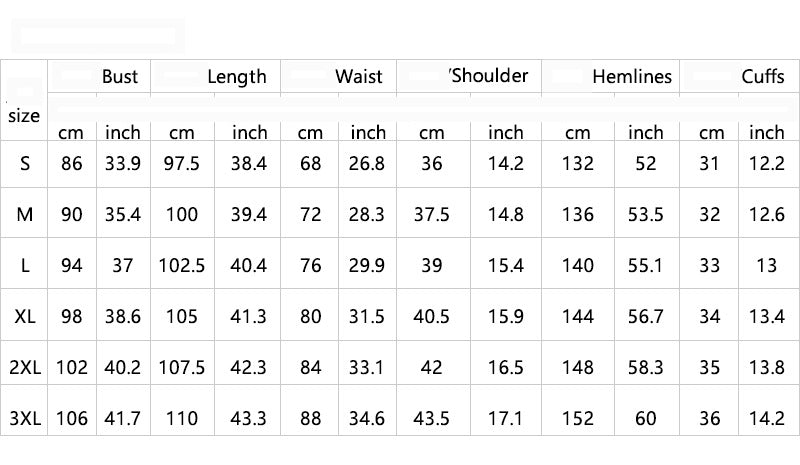800x465 pixels.
Task: Select the XL size row label
Action: [25, 317]
